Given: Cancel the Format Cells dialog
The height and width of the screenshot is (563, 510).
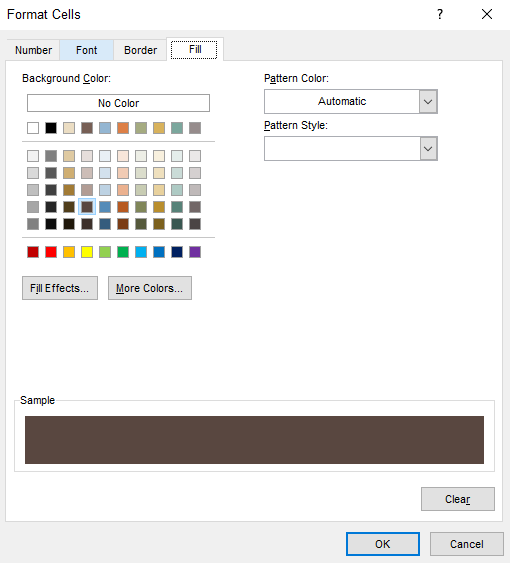Looking at the screenshot, I should pyautogui.click(x=467, y=544).
